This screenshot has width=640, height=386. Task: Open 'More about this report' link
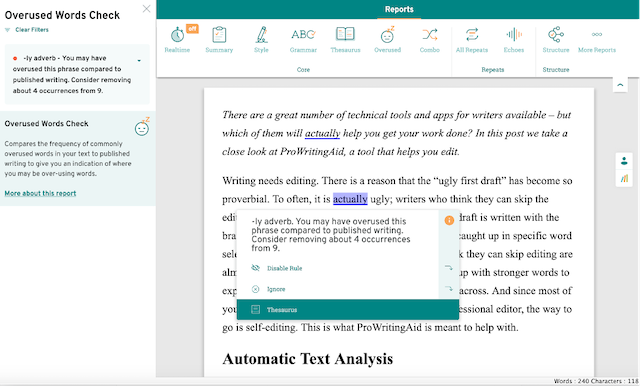[x=40, y=193]
